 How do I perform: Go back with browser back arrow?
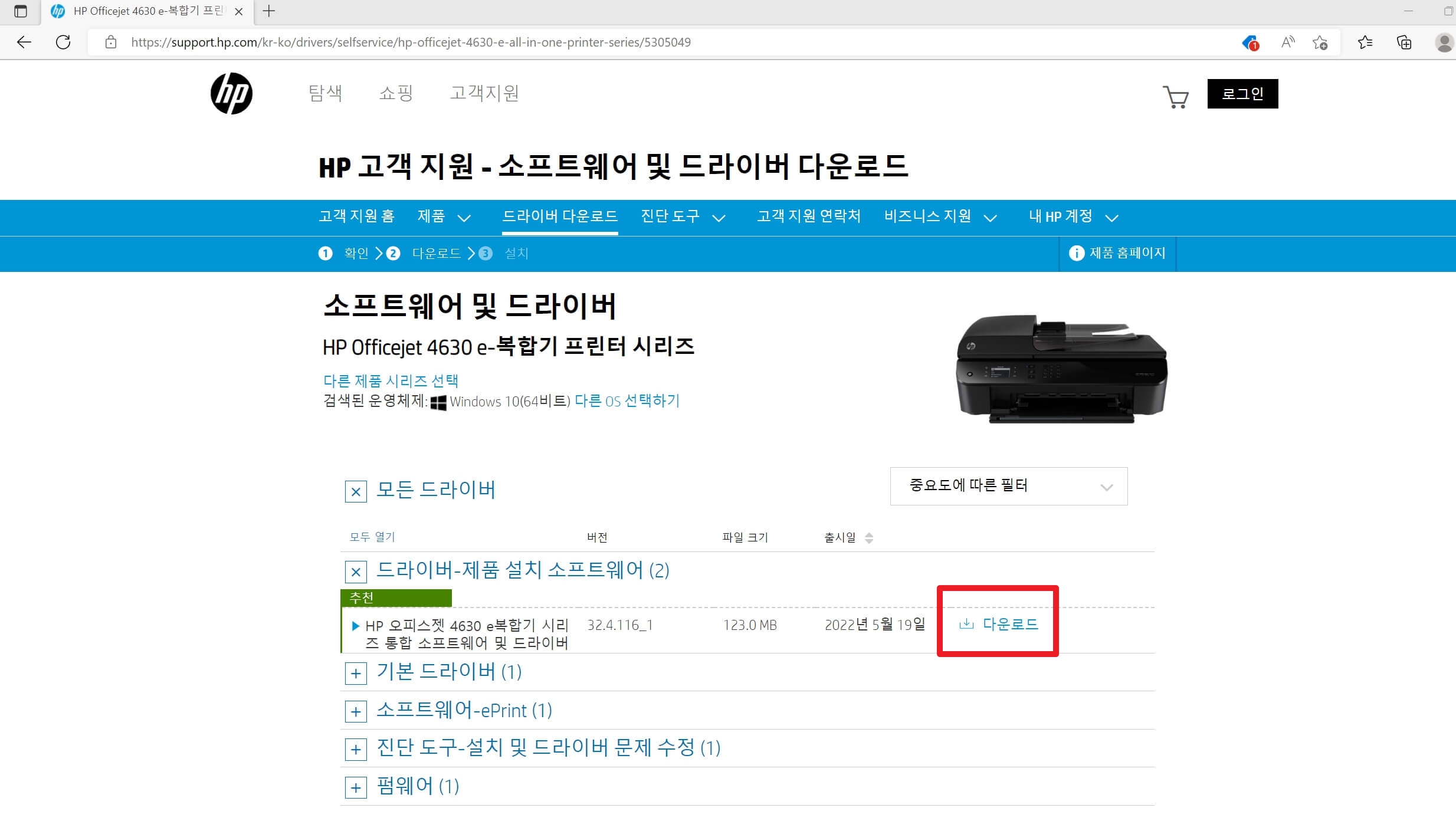coord(24,42)
